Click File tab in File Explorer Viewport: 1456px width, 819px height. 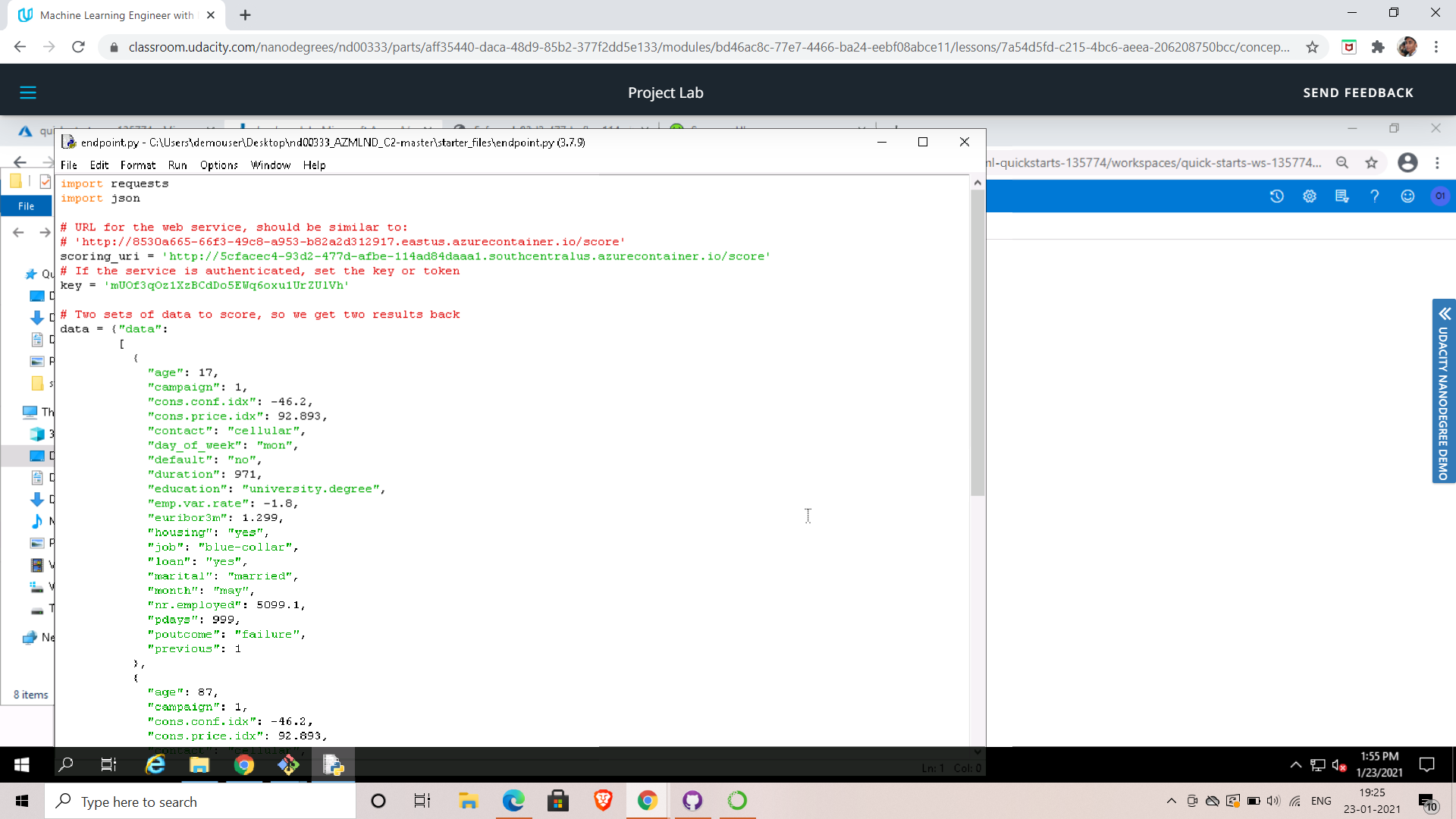point(26,206)
